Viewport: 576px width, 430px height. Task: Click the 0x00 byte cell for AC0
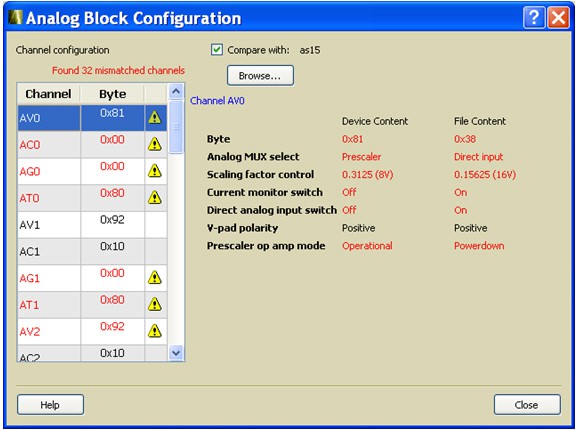tap(112, 145)
